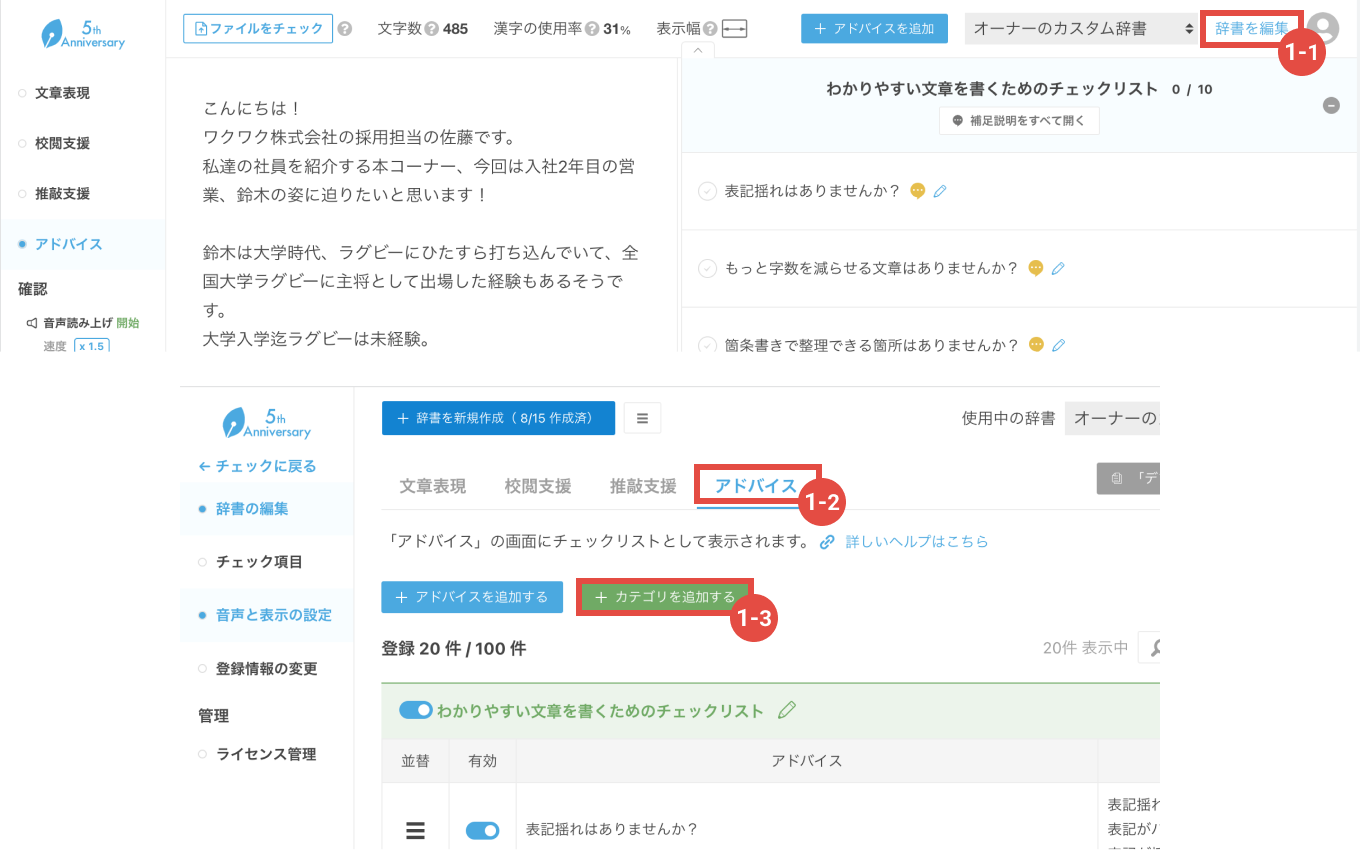1360x850 pixels.
Task: Click the 辞書を編集 link
Action: [x=1252, y=29]
